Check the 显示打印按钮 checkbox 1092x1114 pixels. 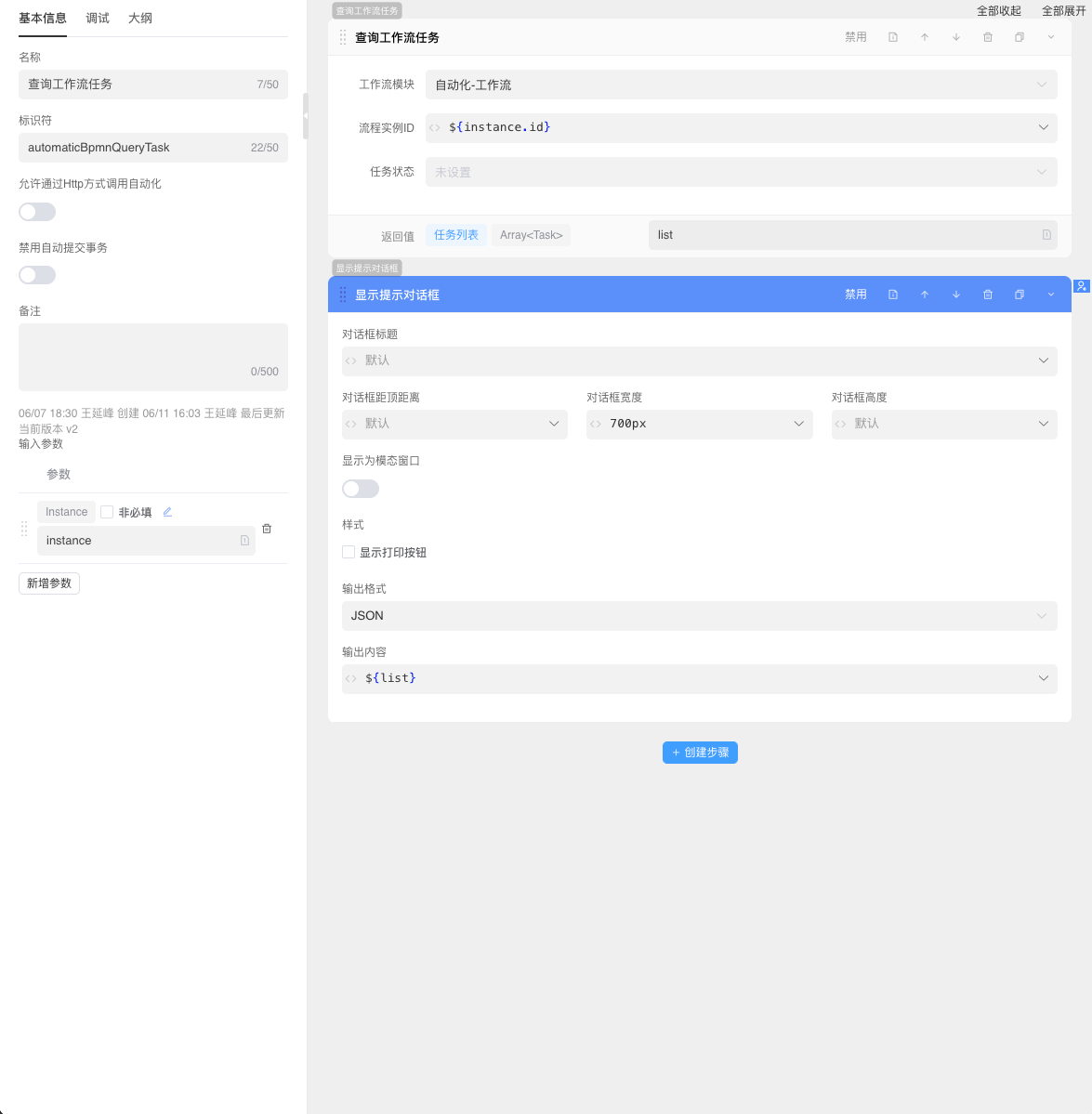(x=349, y=552)
